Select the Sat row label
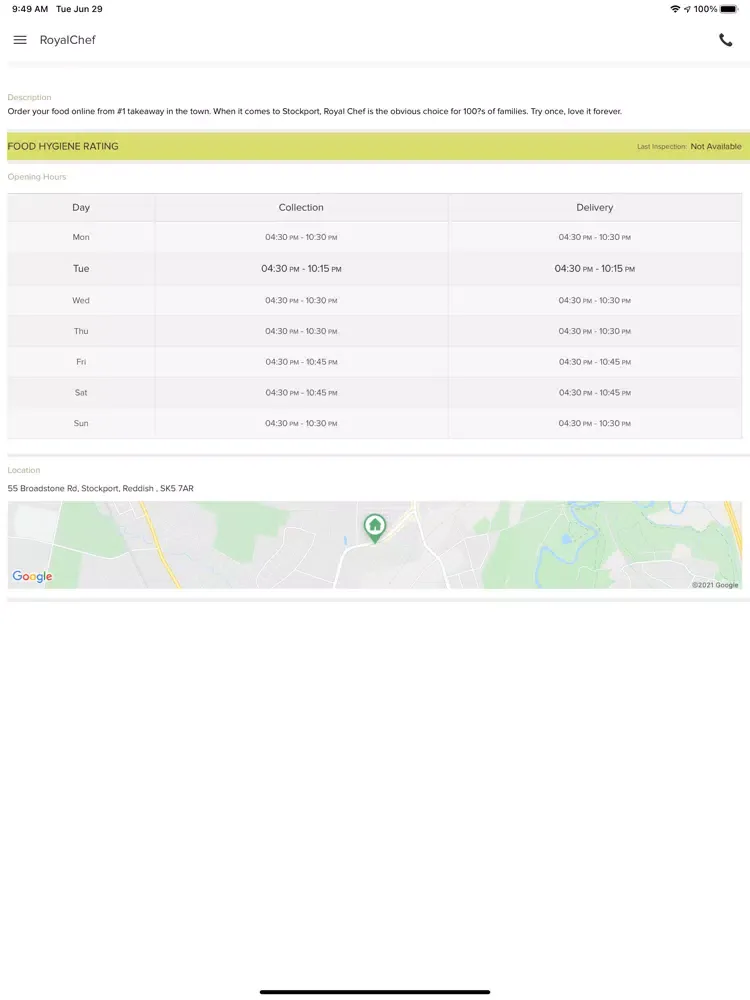 [x=81, y=392]
